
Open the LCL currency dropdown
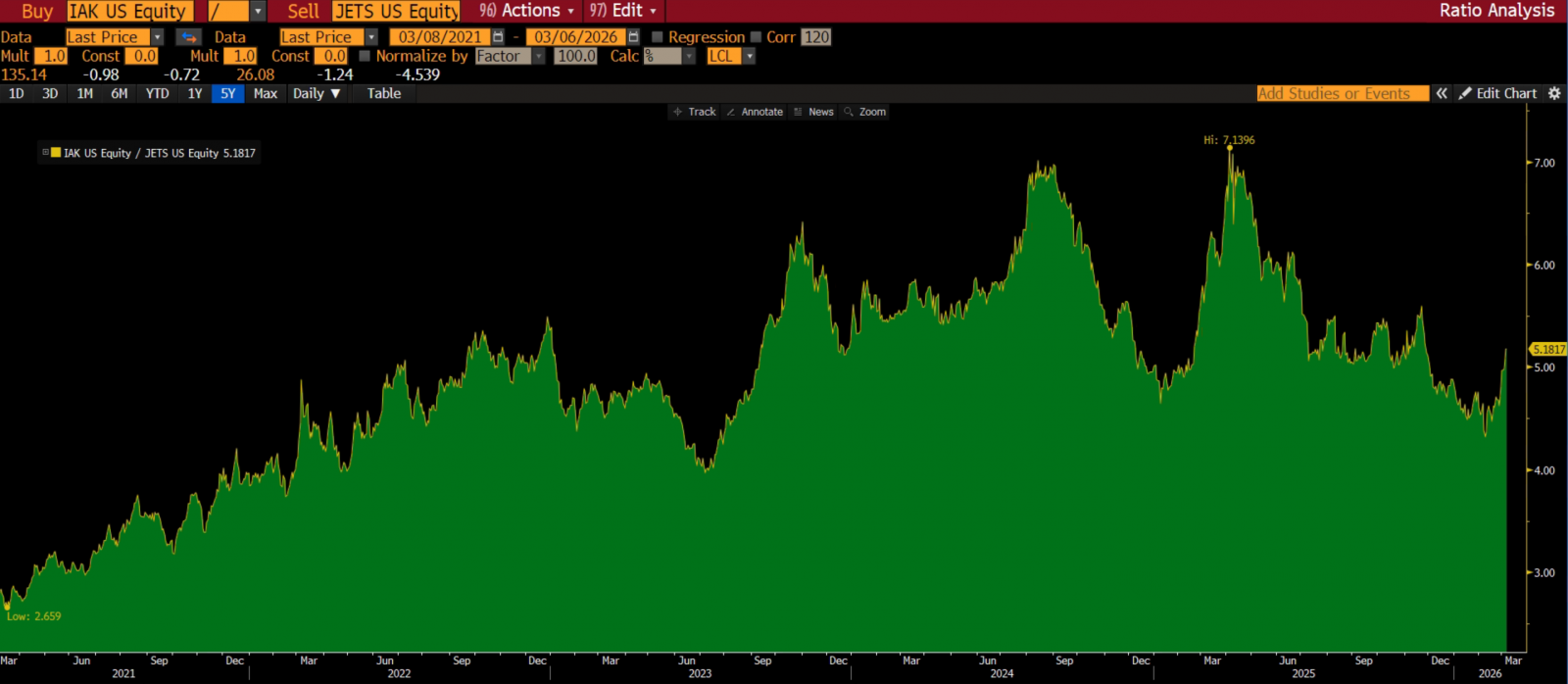coord(750,56)
